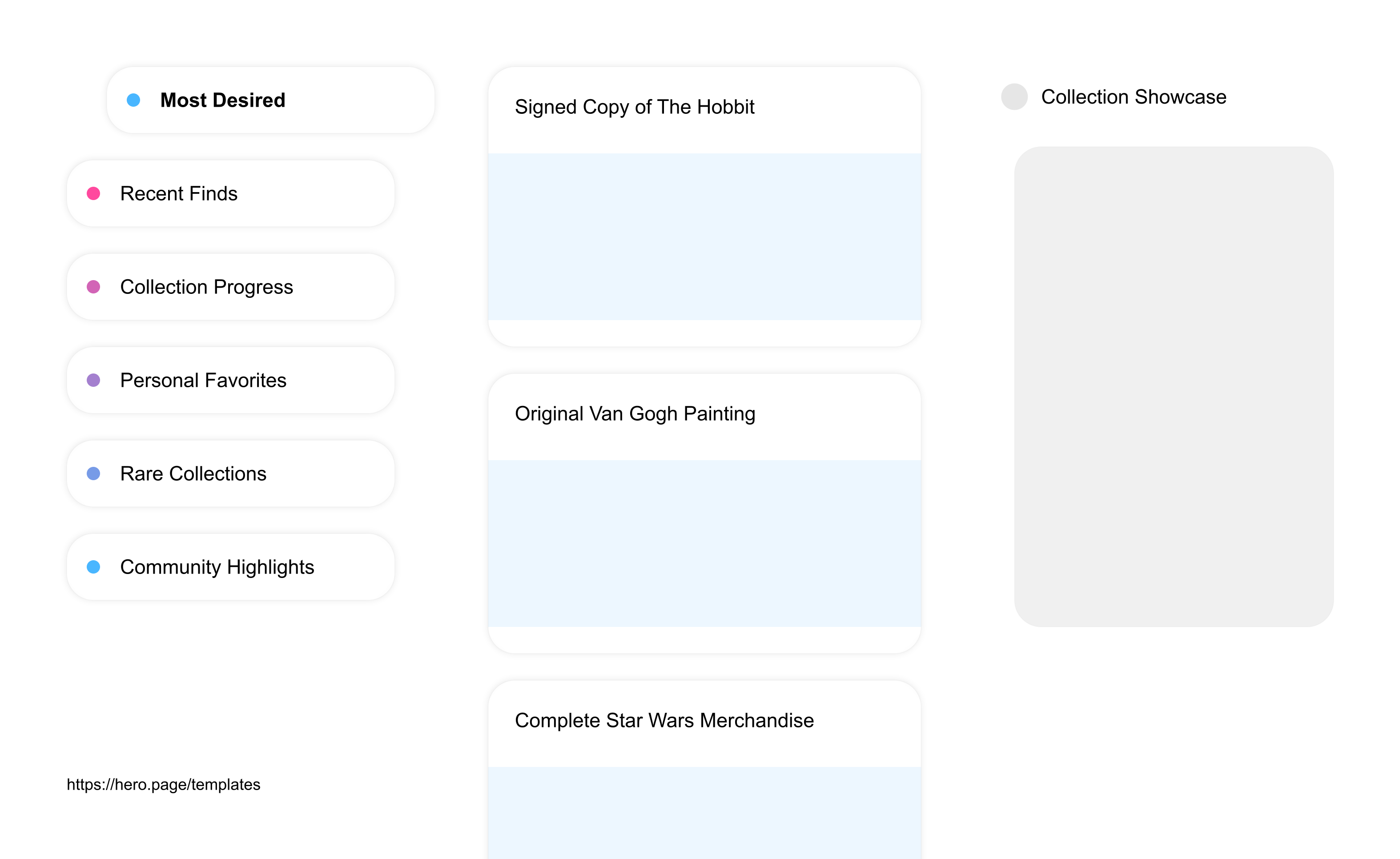1400x859 pixels.
Task: Click the blue dot beside Most Desired
Action: coord(133,100)
